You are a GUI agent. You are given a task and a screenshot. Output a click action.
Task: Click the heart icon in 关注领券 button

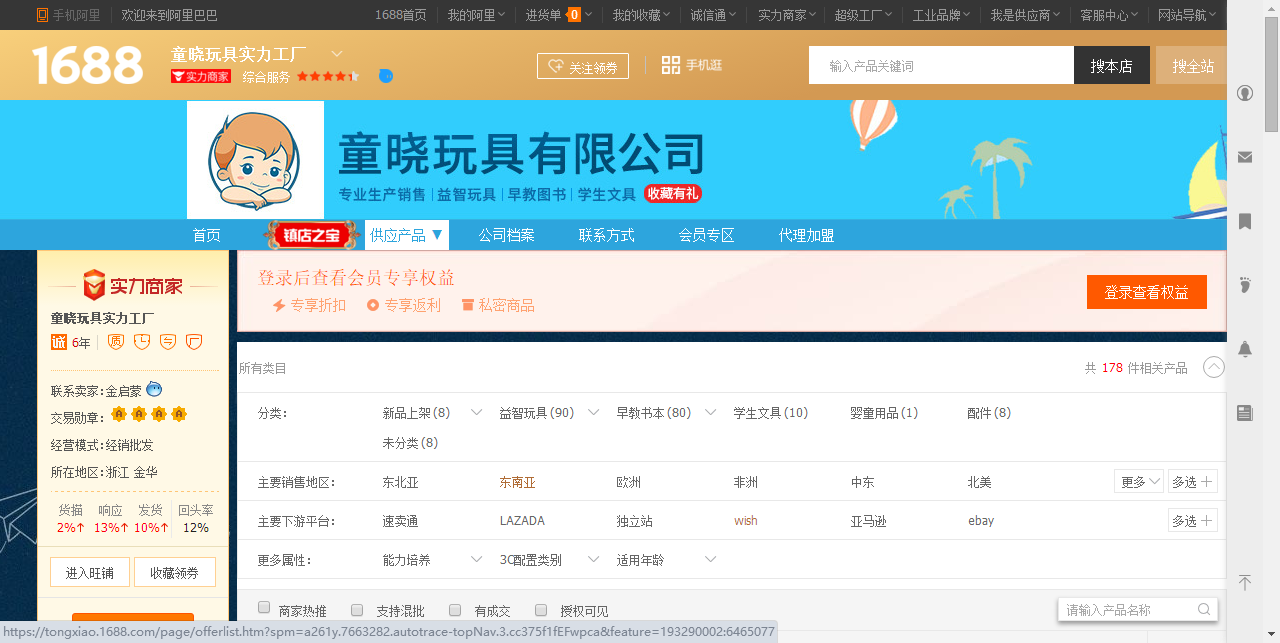(555, 67)
